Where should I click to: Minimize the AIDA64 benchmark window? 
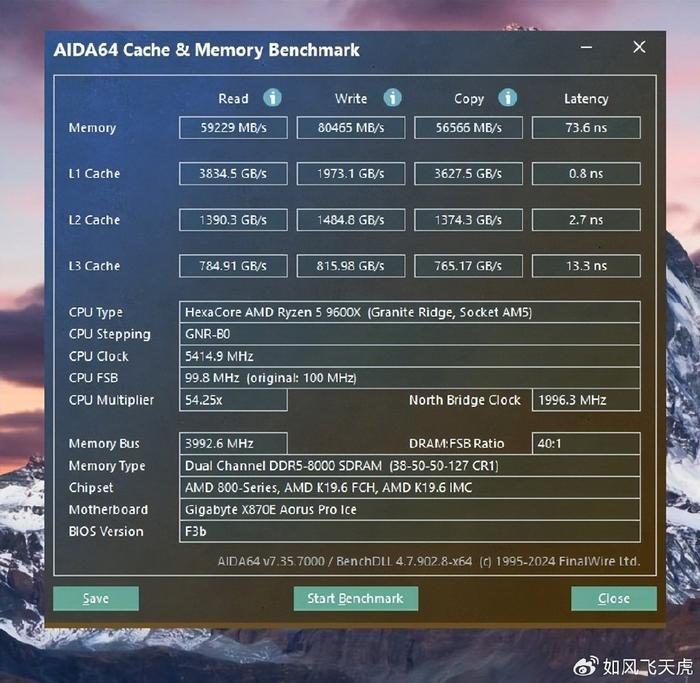click(587, 47)
